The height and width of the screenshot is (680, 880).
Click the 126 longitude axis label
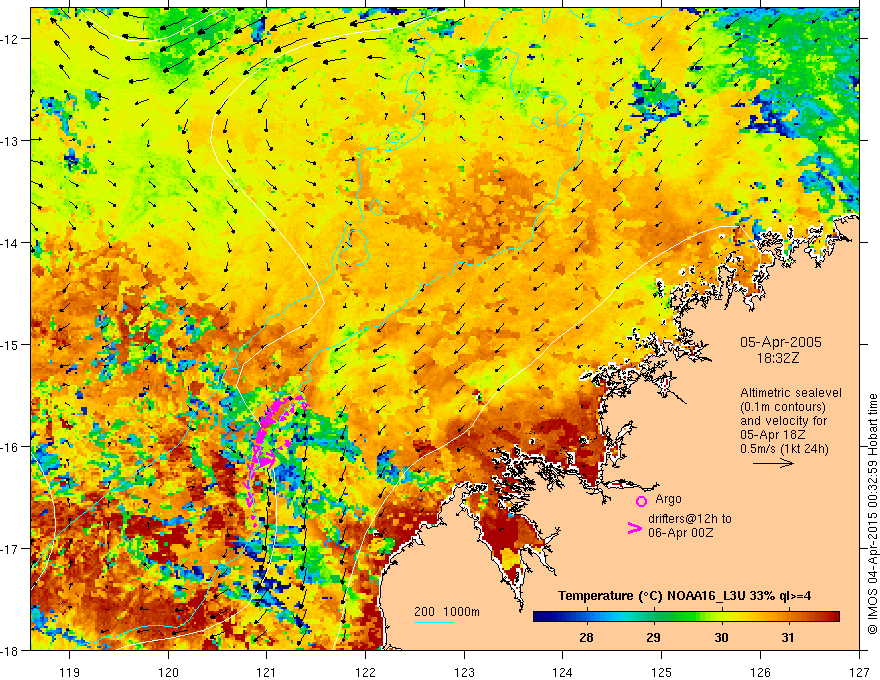[760, 672]
